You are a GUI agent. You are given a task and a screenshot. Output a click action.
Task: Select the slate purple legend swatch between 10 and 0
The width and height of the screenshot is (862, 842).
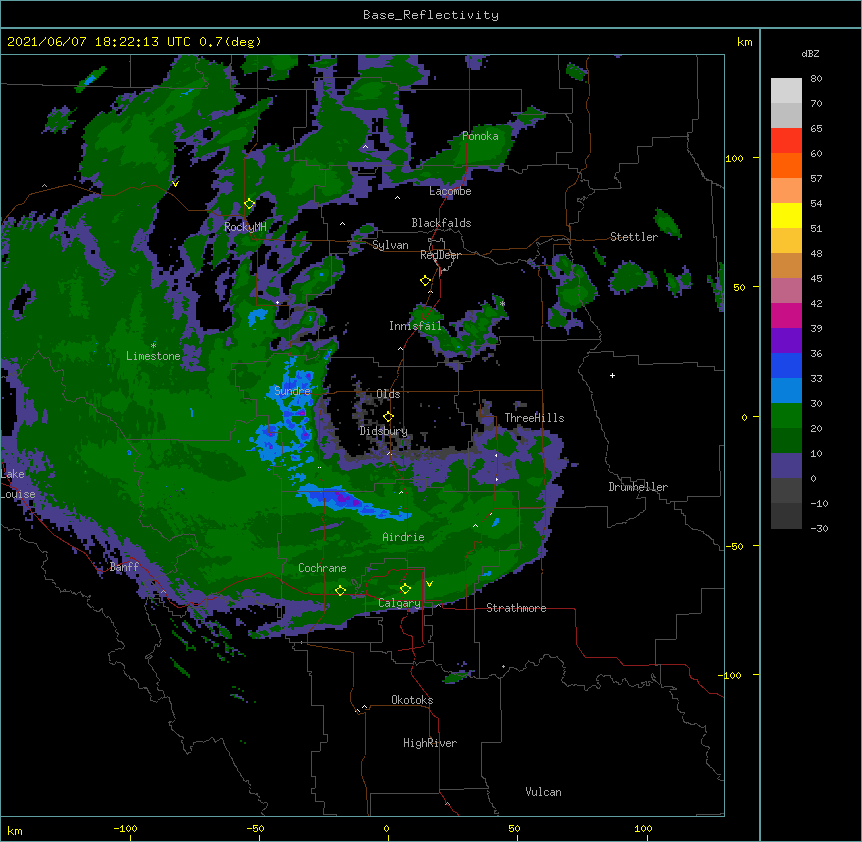point(786,466)
